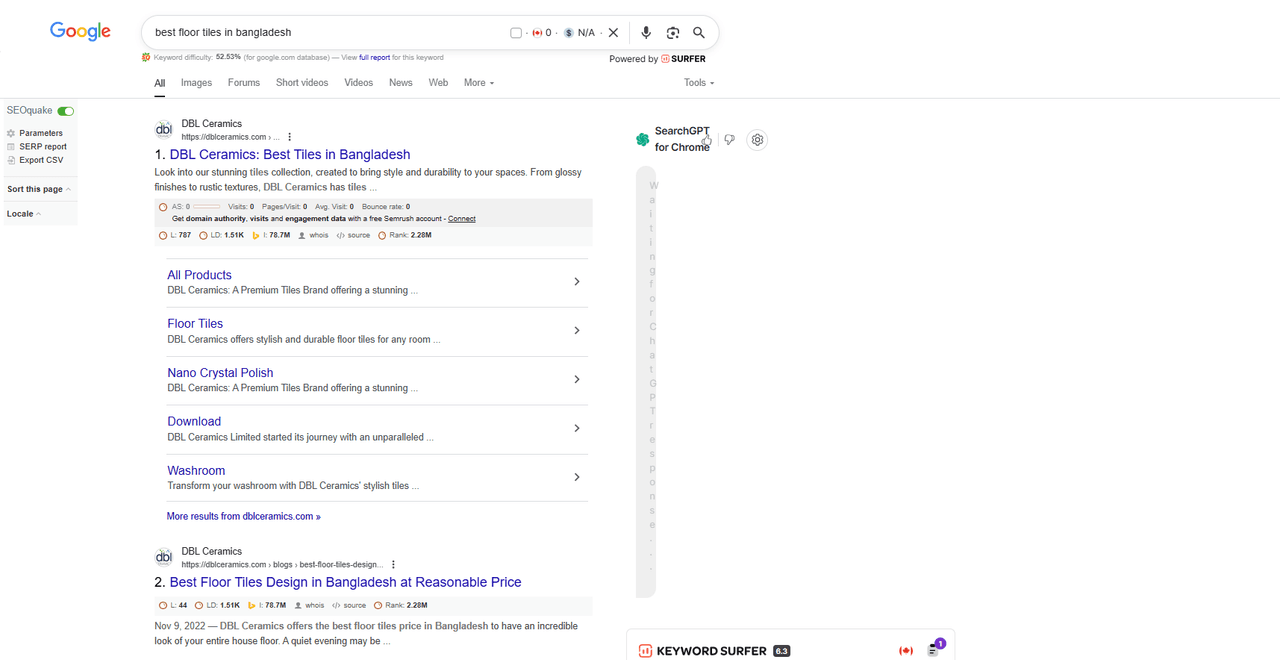The image size is (1280, 660).
Task: Click the LD: 1.51K metric in the first result
Action: (221, 236)
